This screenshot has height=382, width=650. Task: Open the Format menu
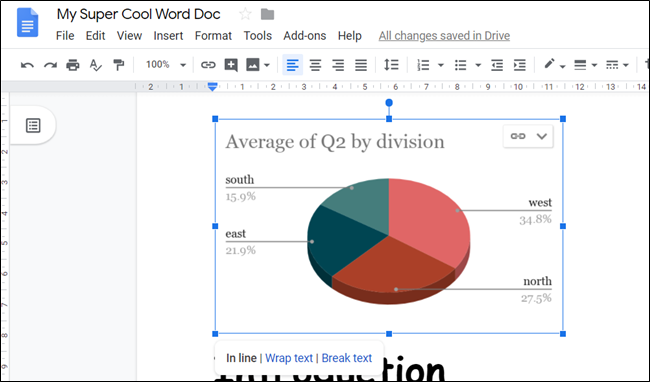(213, 36)
